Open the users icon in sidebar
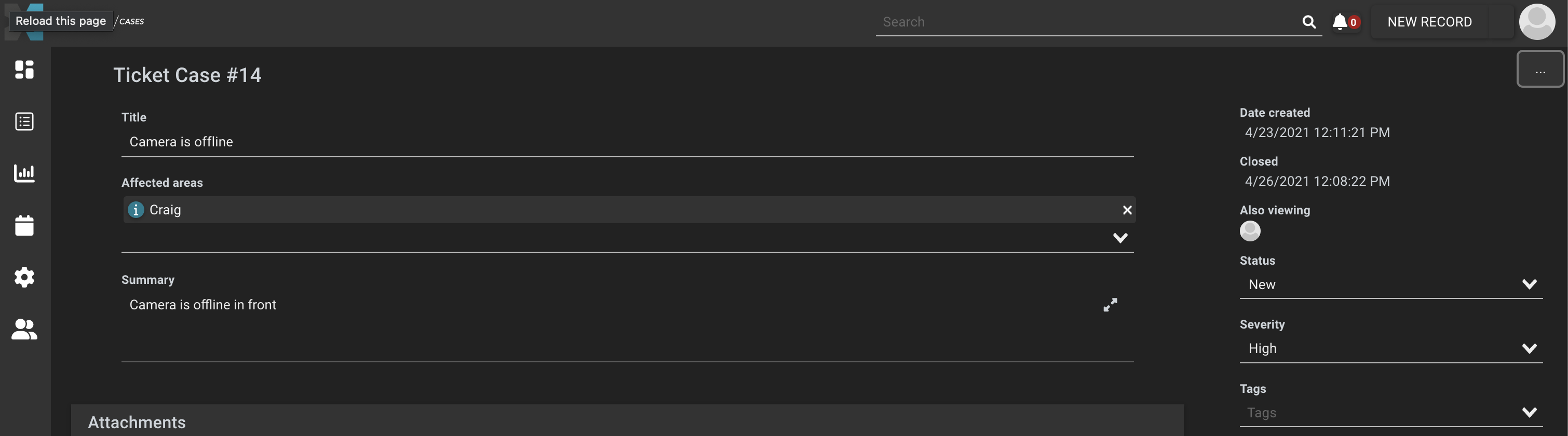Viewport: 1568px width, 436px height. tap(24, 330)
